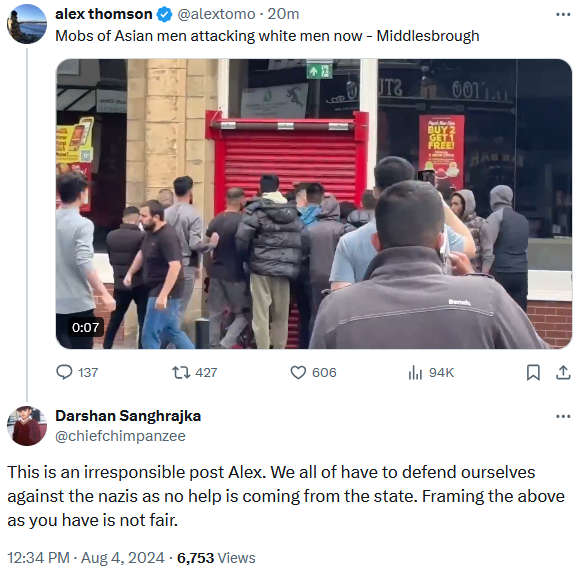Click the 6,753 Views counter
Screen dimensions: 578x583
[x=216, y=558]
